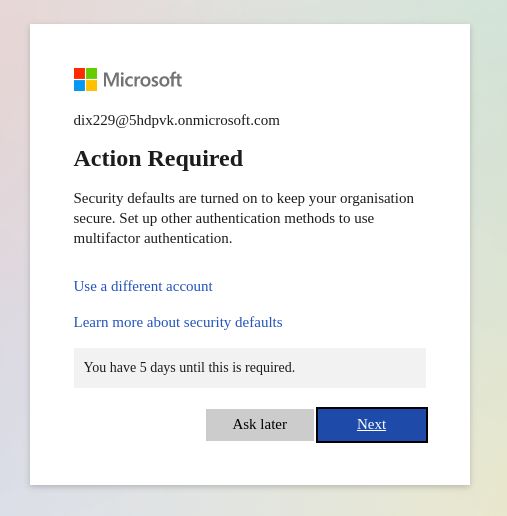Viewport: 507px width, 516px height.
Task: Choose Ask later to postpone setup
Action: click(x=260, y=425)
